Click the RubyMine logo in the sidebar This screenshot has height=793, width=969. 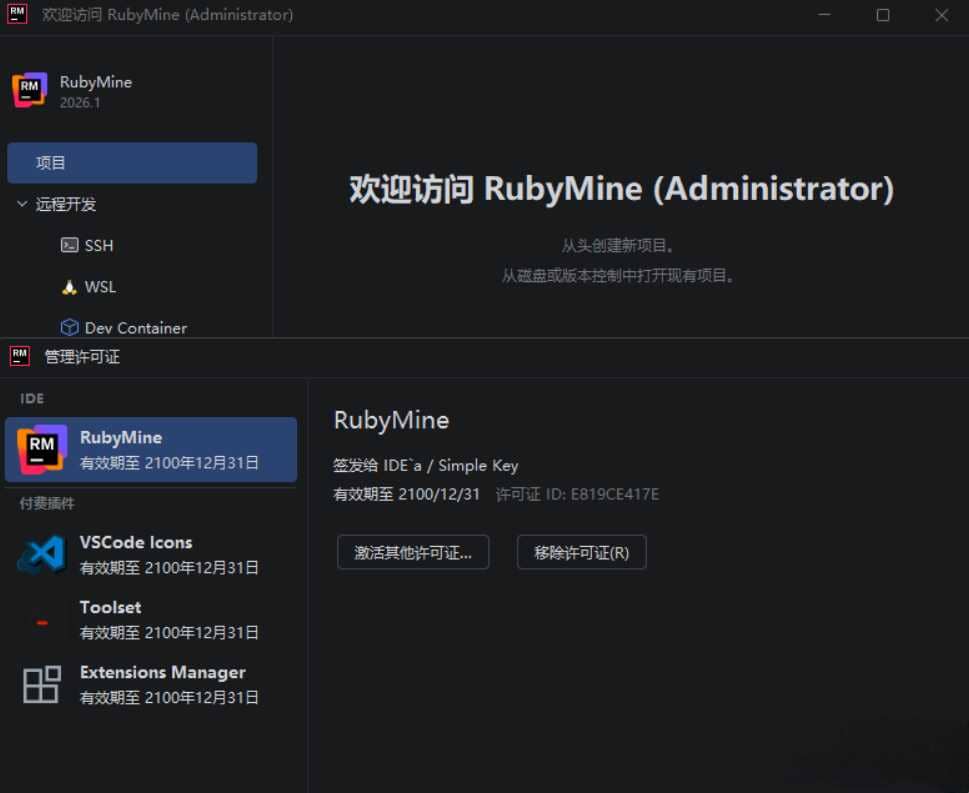pyautogui.click(x=30, y=89)
